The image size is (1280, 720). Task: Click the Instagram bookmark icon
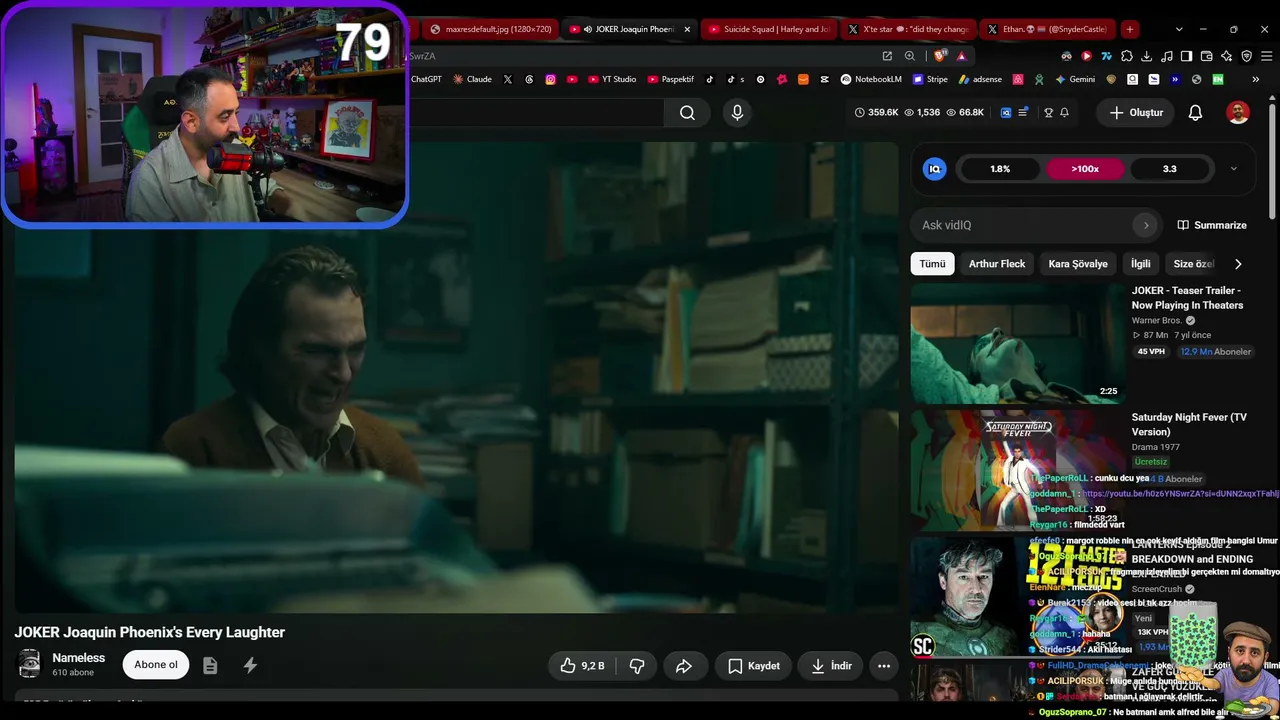click(x=550, y=79)
